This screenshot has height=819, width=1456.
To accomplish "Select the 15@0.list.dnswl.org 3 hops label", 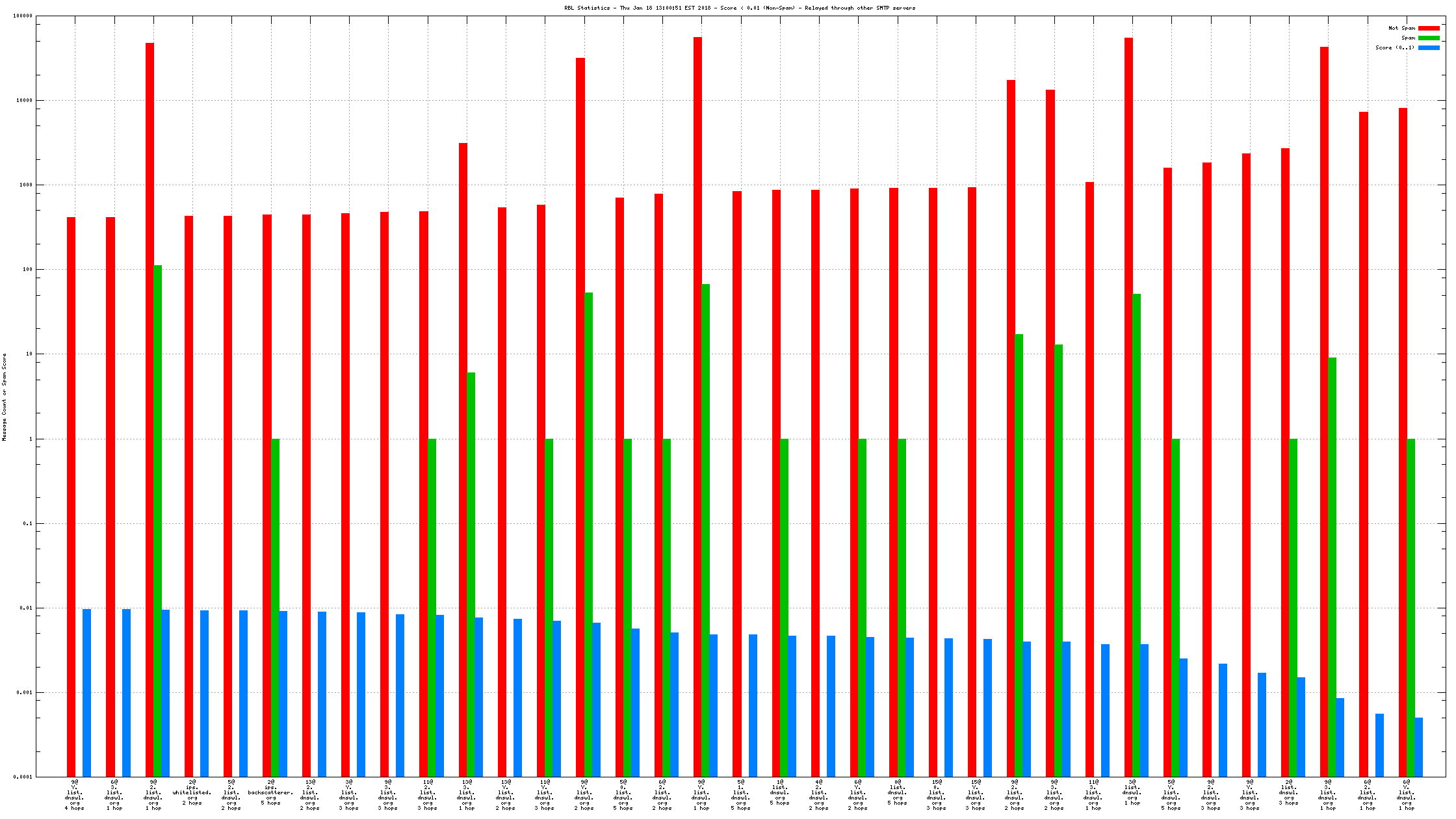I will (937, 794).
